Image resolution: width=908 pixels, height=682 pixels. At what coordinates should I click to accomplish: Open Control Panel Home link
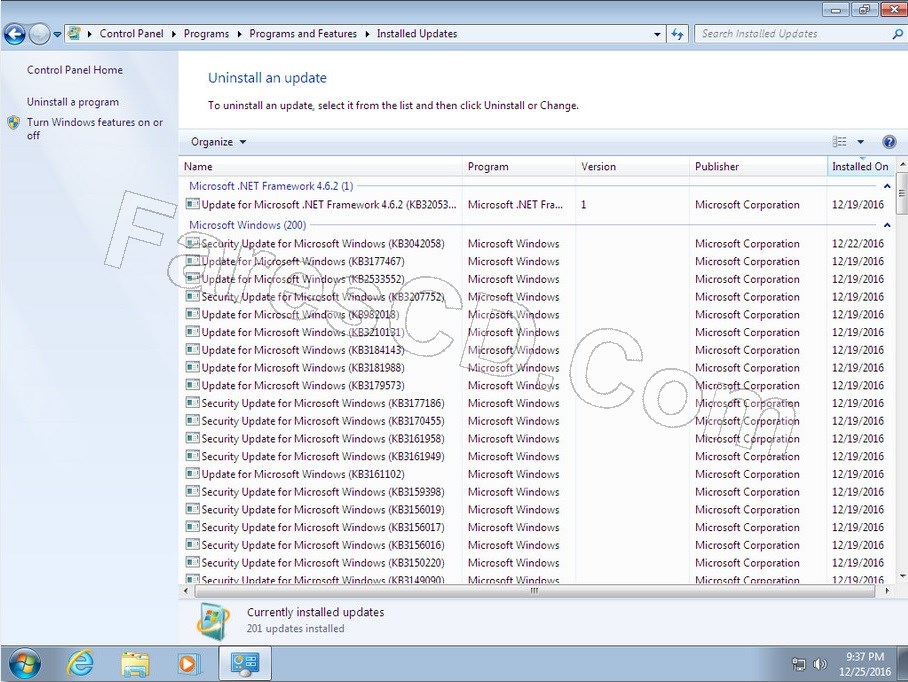pyautogui.click(x=75, y=70)
